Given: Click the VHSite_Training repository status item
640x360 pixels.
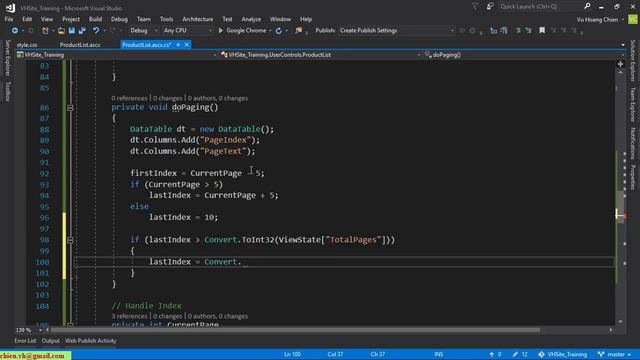Looking at the screenshot, I should point(563,354).
